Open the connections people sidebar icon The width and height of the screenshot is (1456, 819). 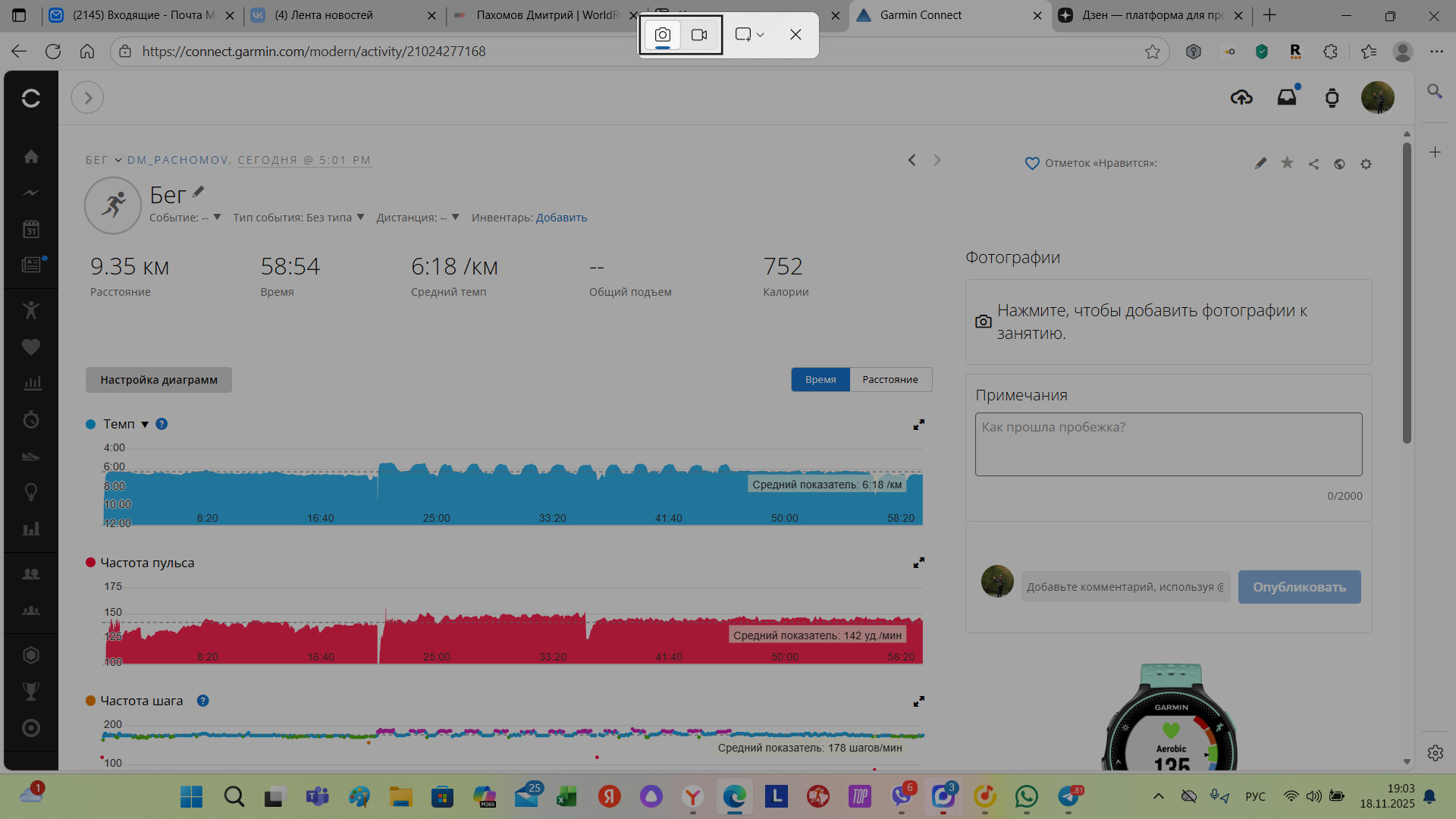[31, 574]
